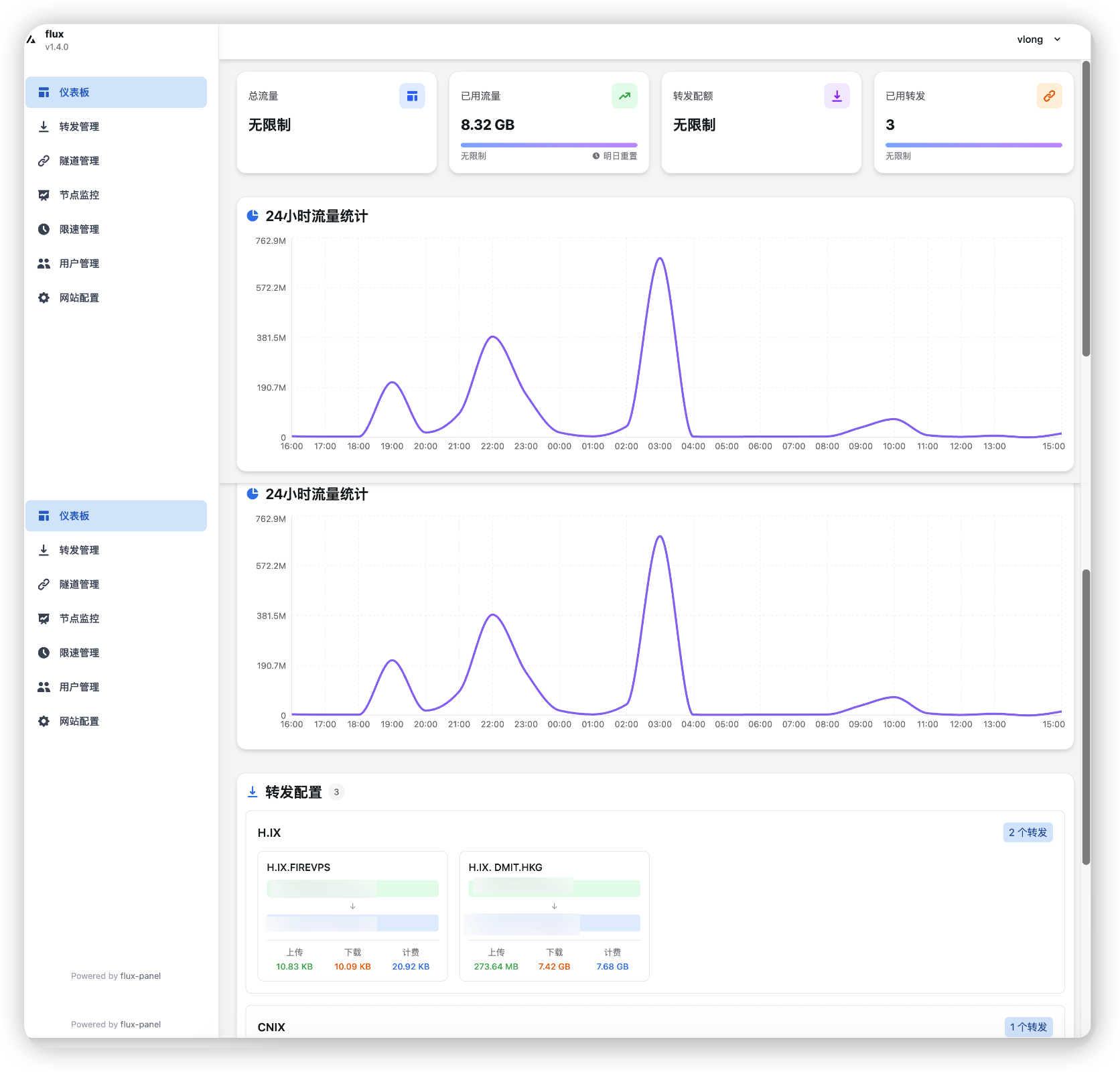1120x1072 pixels.
Task: Click the purple download icon on 转发配额 card
Action: pyautogui.click(x=837, y=96)
